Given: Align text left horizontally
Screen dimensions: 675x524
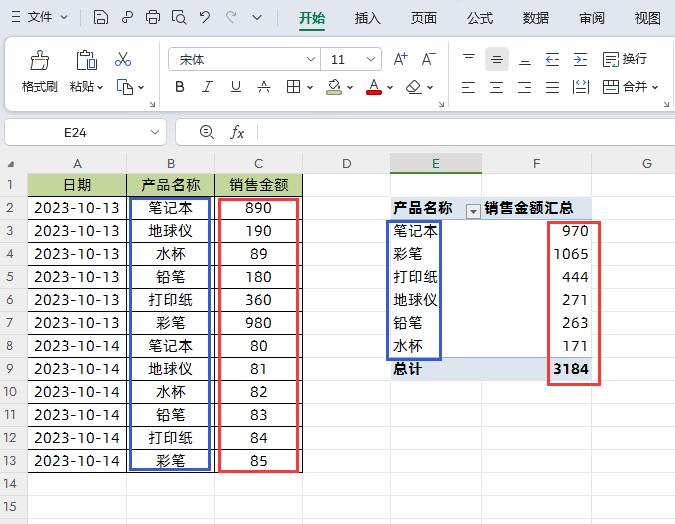Looking at the screenshot, I should pos(468,87).
